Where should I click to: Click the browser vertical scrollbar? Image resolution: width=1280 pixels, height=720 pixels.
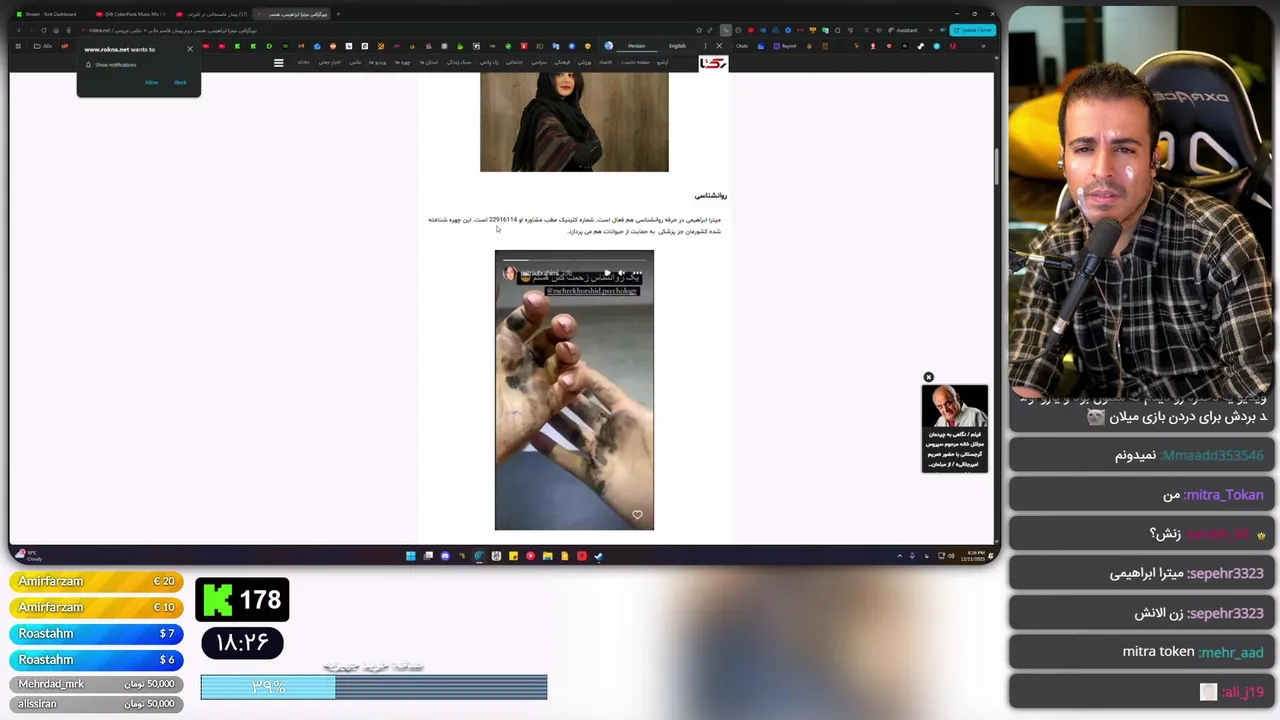(x=995, y=165)
